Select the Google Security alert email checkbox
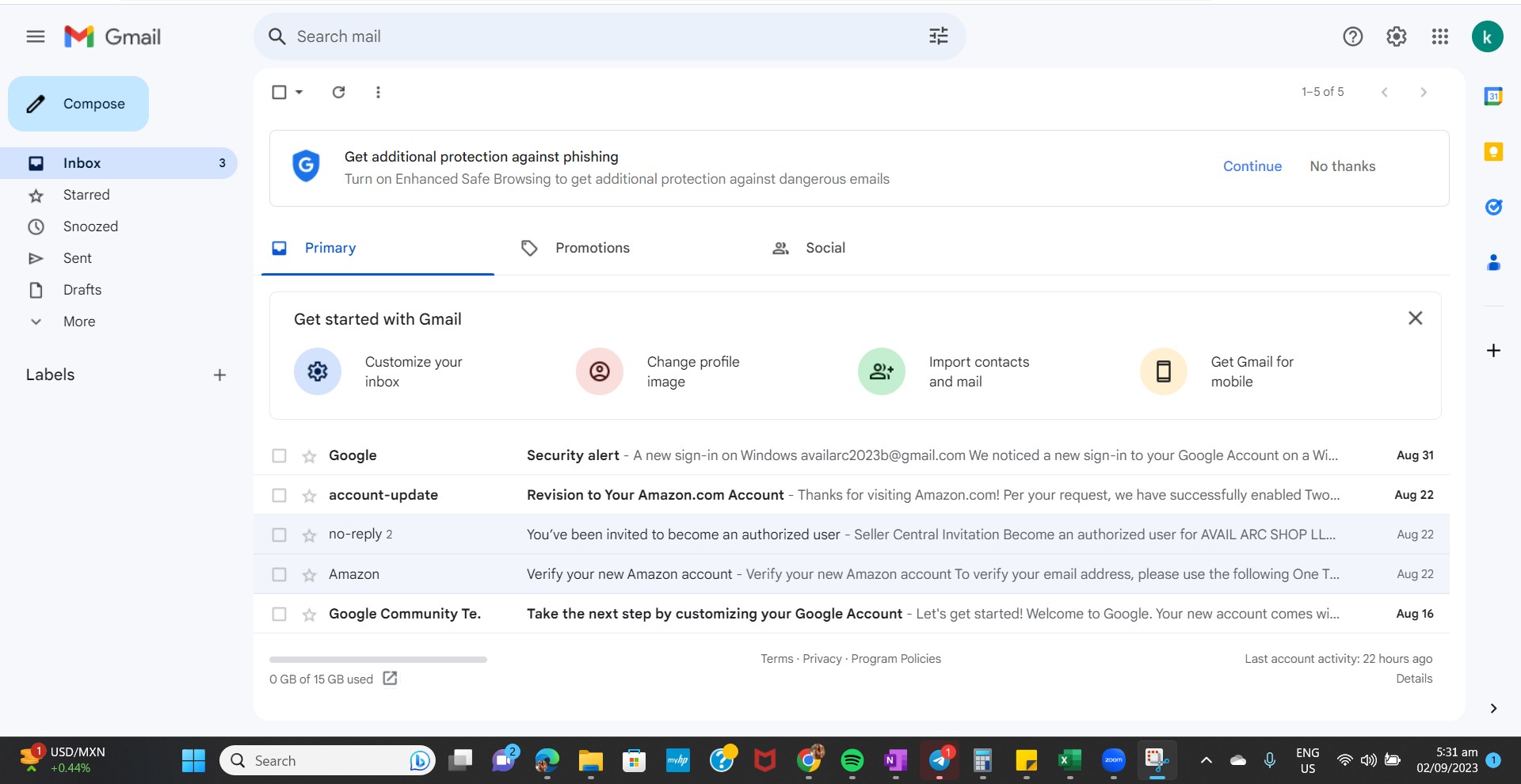 pyautogui.click(x=279, y=455)
